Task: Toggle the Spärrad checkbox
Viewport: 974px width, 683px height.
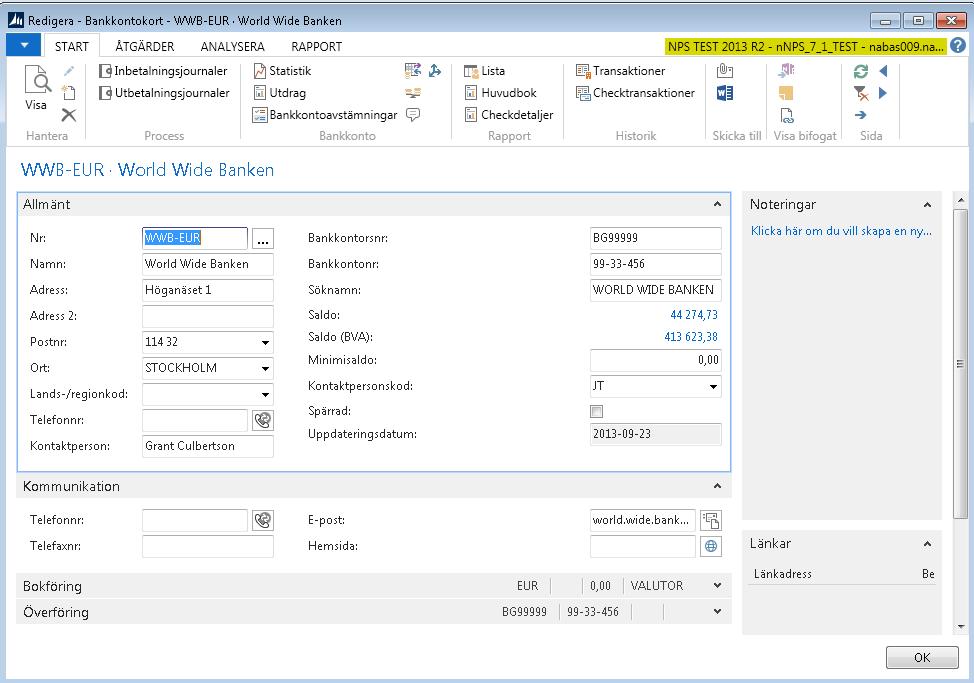Action: (596, 411)
